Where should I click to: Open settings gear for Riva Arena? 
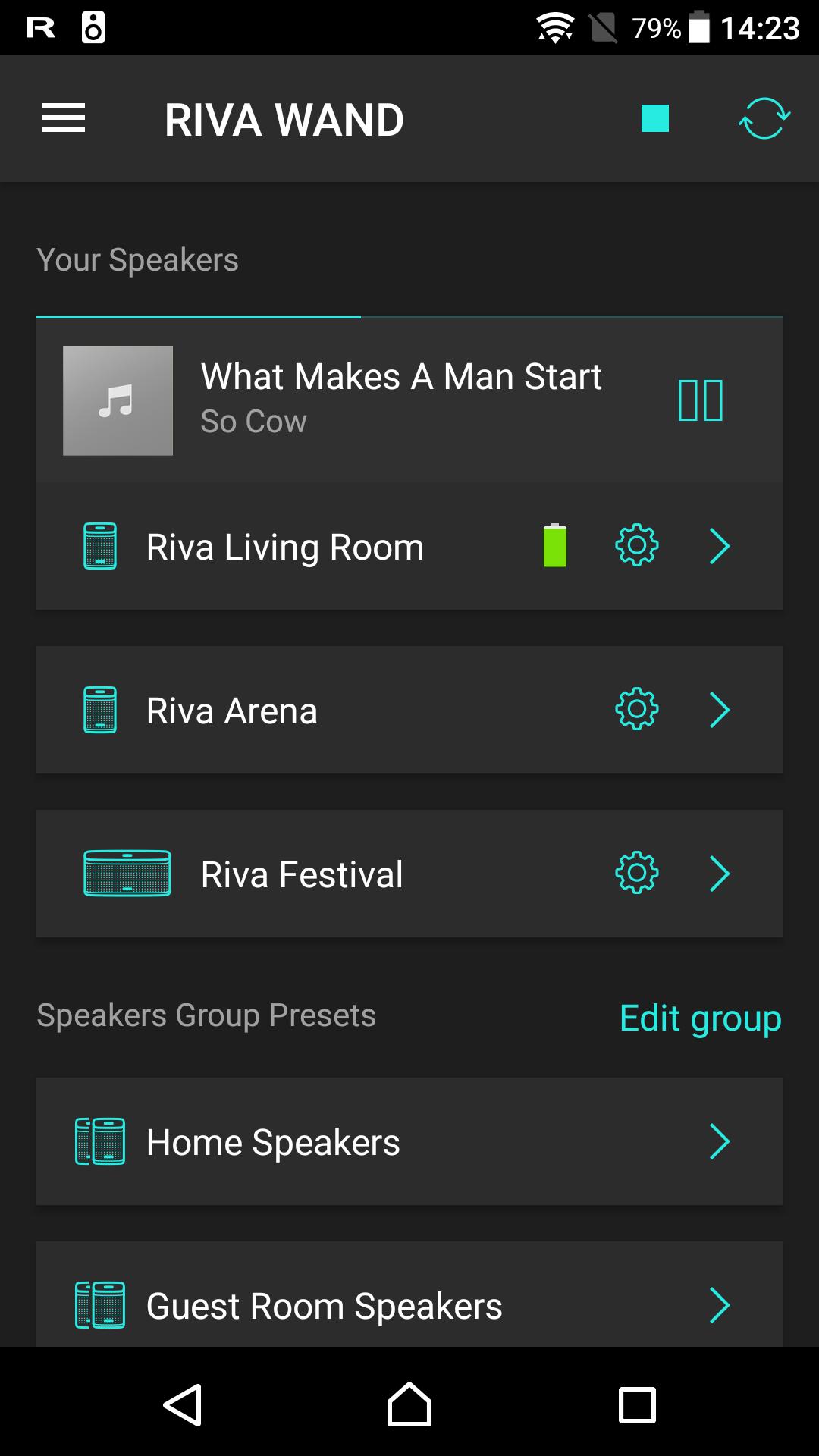coord(637,709)
